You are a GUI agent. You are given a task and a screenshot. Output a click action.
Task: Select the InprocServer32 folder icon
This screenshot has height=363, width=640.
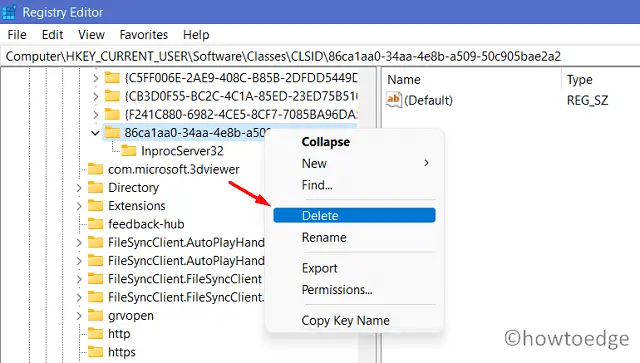point(129,151)
